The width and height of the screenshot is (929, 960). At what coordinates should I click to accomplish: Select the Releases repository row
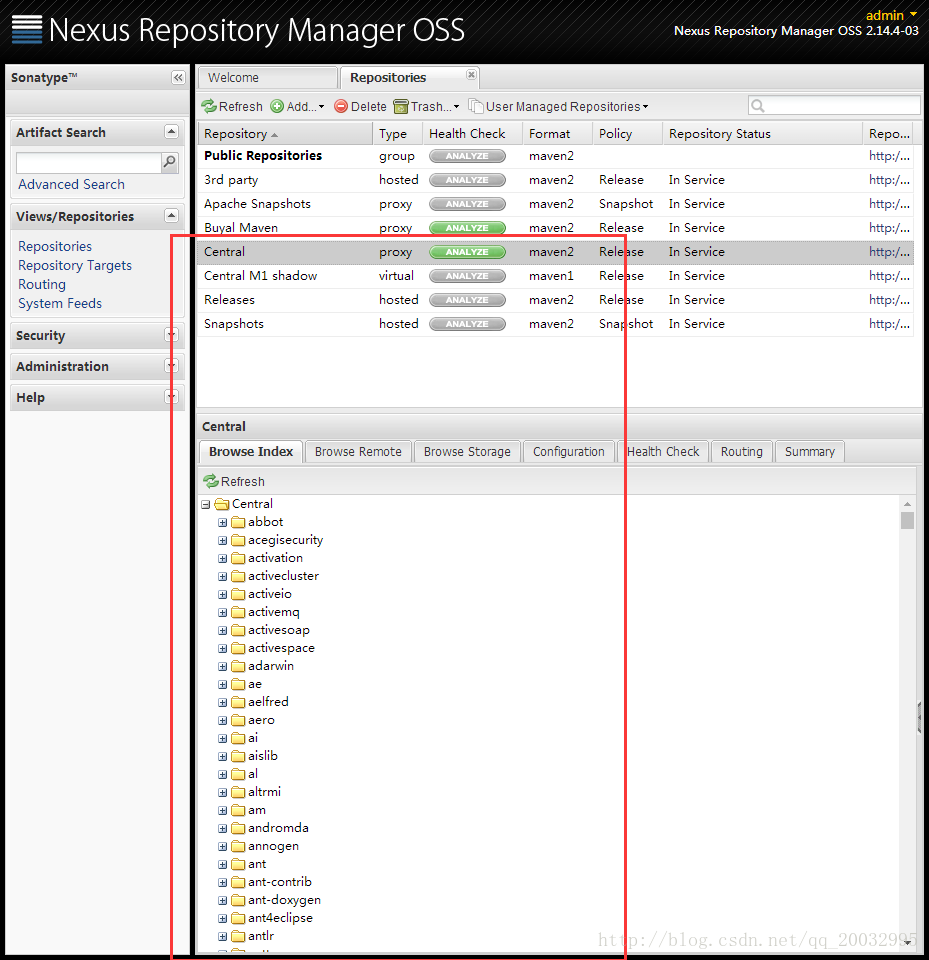[x=555, y=300]
